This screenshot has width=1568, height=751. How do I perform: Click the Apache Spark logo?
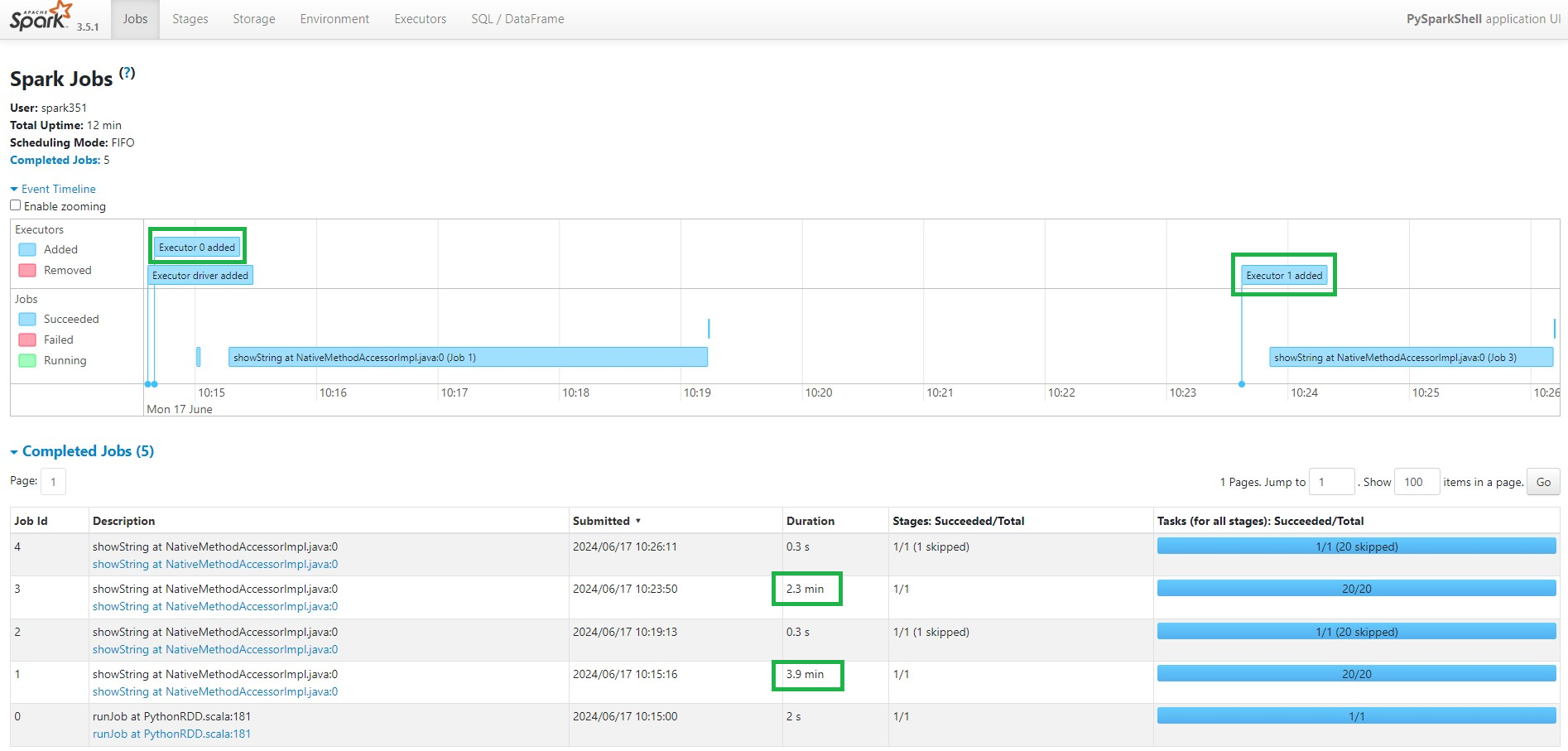click(x=41, y=17)
